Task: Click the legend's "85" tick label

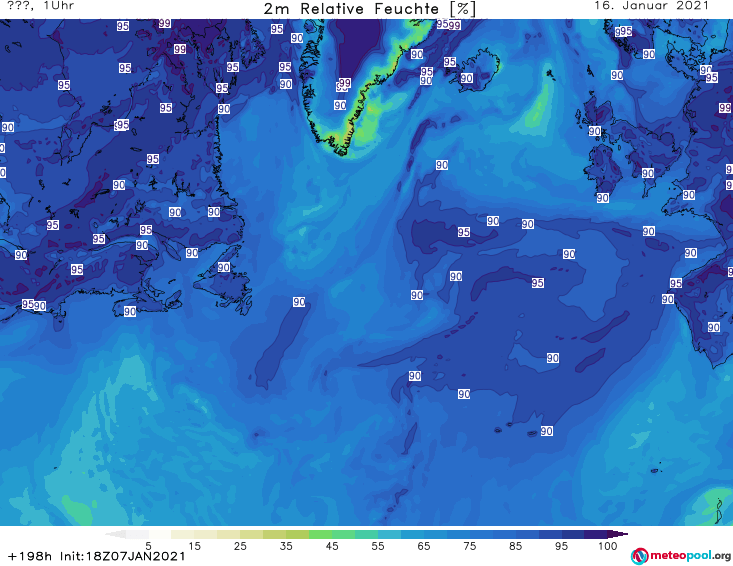Action: pyautogui.click(x=516, y=546)
